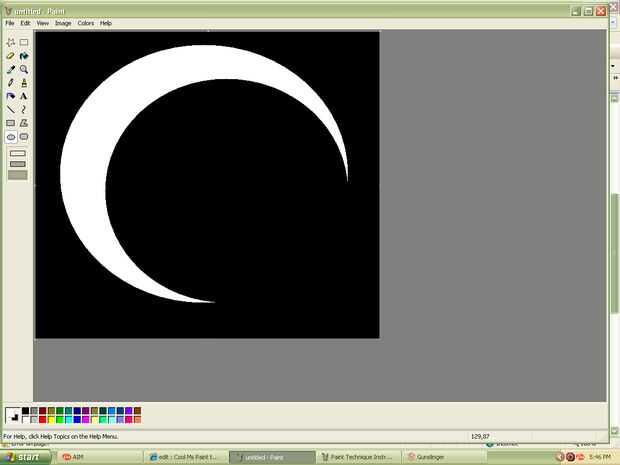
Task: Select the Free-Form Select tool
Action: tap(11, 42)
